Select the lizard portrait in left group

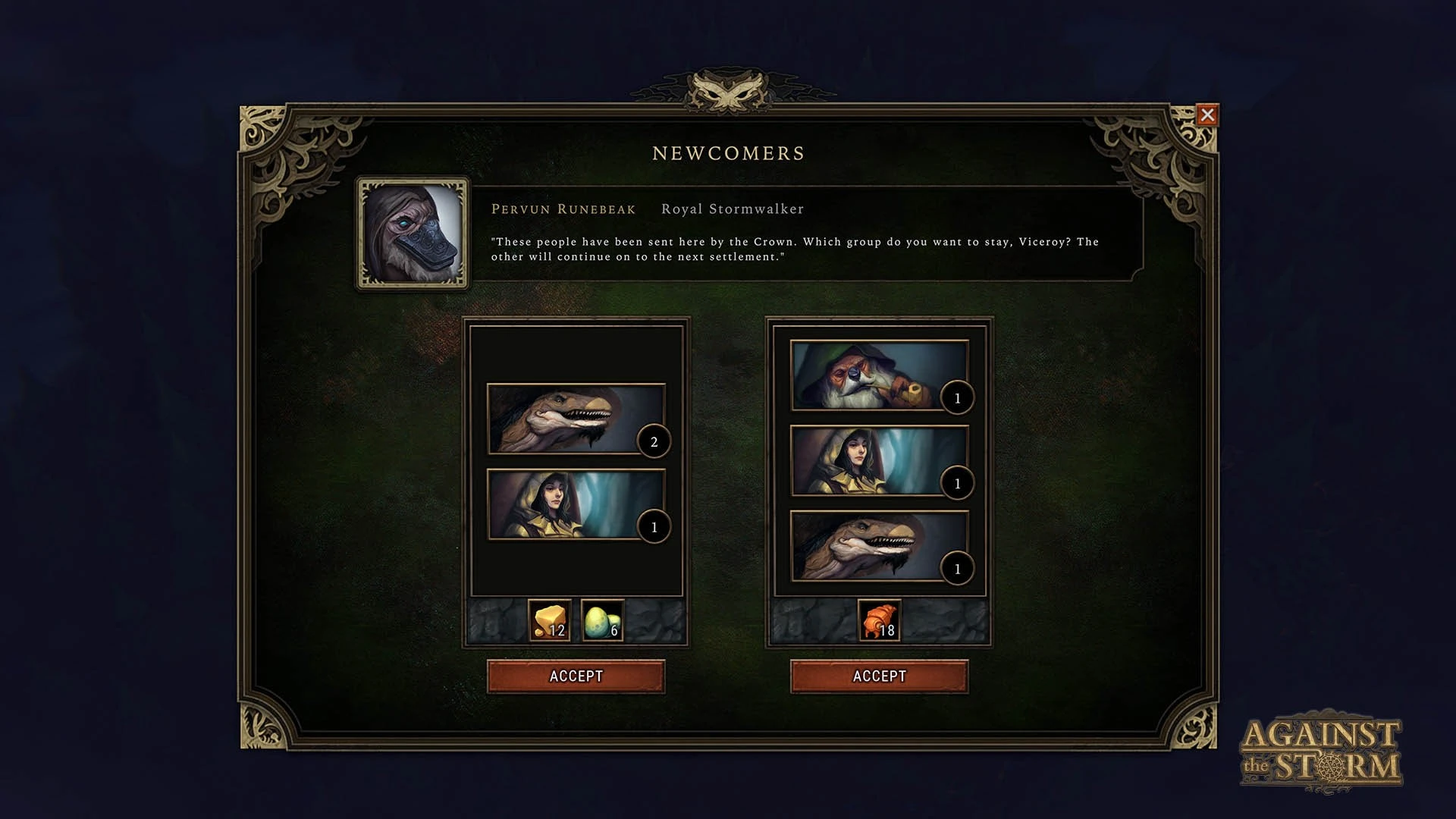576,419
